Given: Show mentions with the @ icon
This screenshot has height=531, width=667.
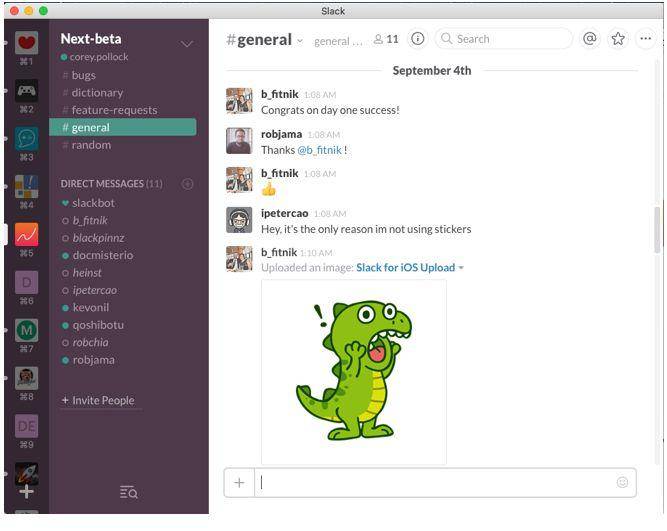Looking at the screenshot, I should click(590, 39).
